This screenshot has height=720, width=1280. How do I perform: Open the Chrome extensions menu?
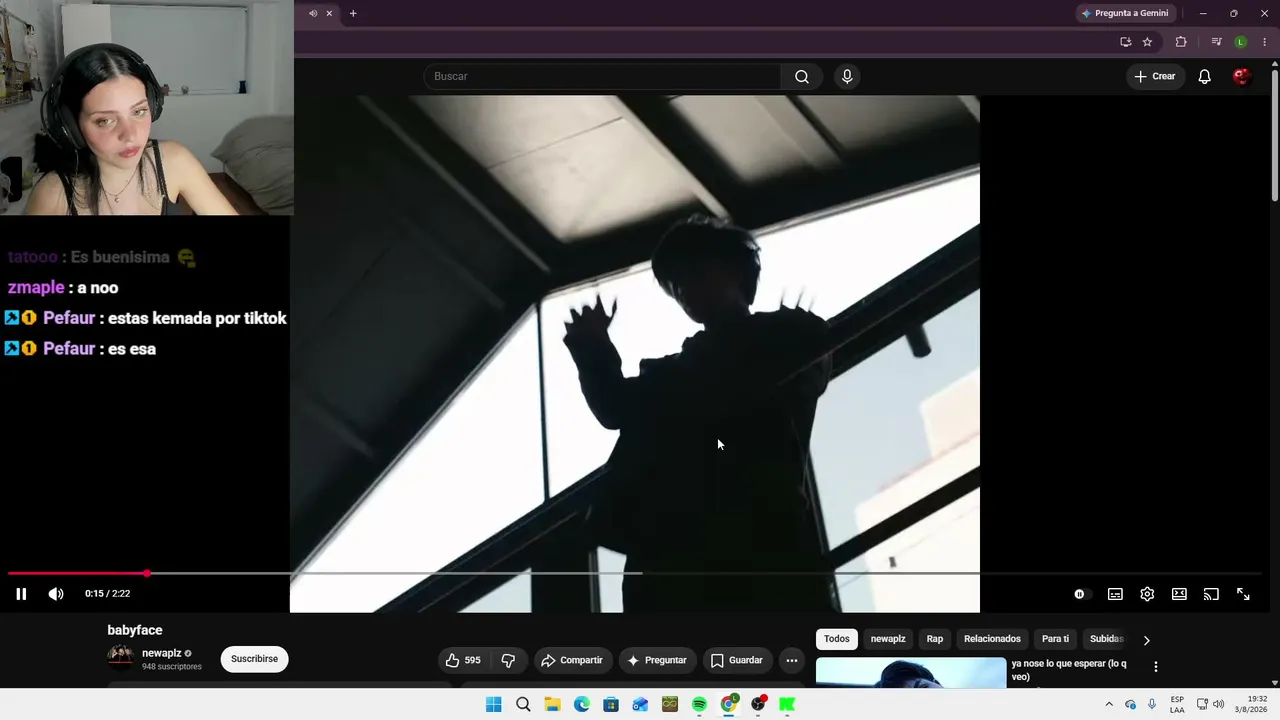point(1181,42)
